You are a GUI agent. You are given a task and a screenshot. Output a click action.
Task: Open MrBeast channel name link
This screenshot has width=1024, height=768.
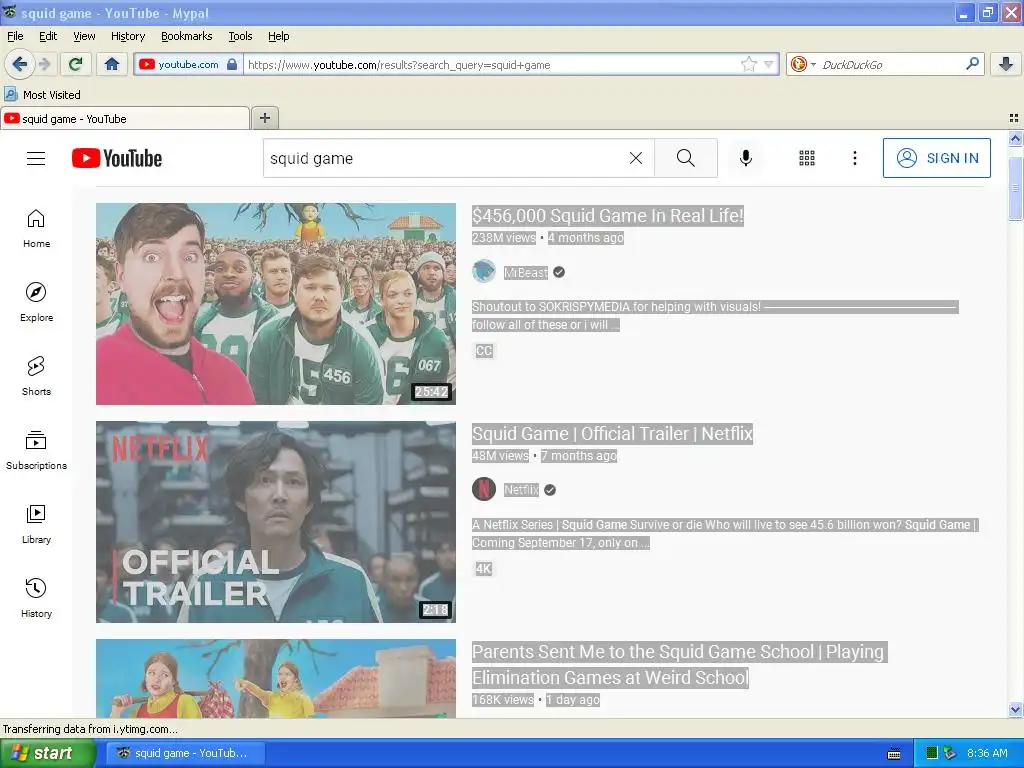pyautogui.click(x=526, y=272)
